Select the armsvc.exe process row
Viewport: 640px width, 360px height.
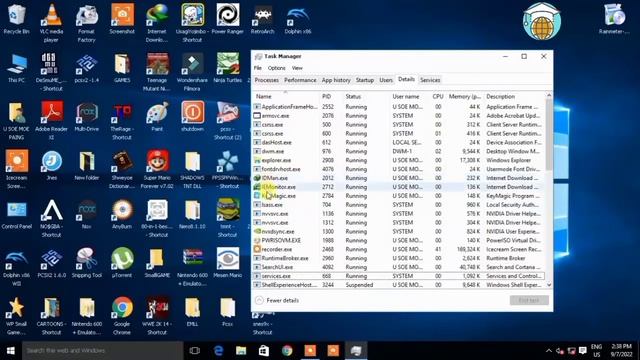pos(399,116)
